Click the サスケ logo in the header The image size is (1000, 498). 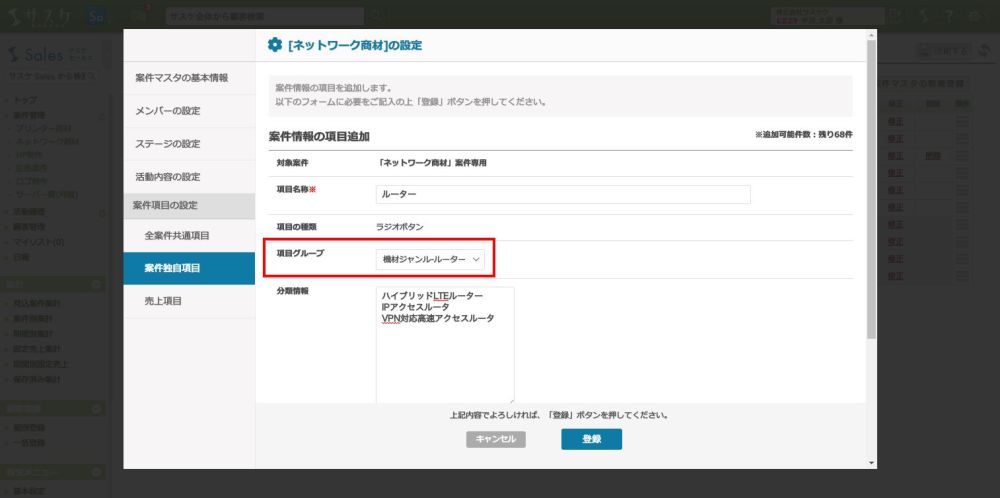38,16
